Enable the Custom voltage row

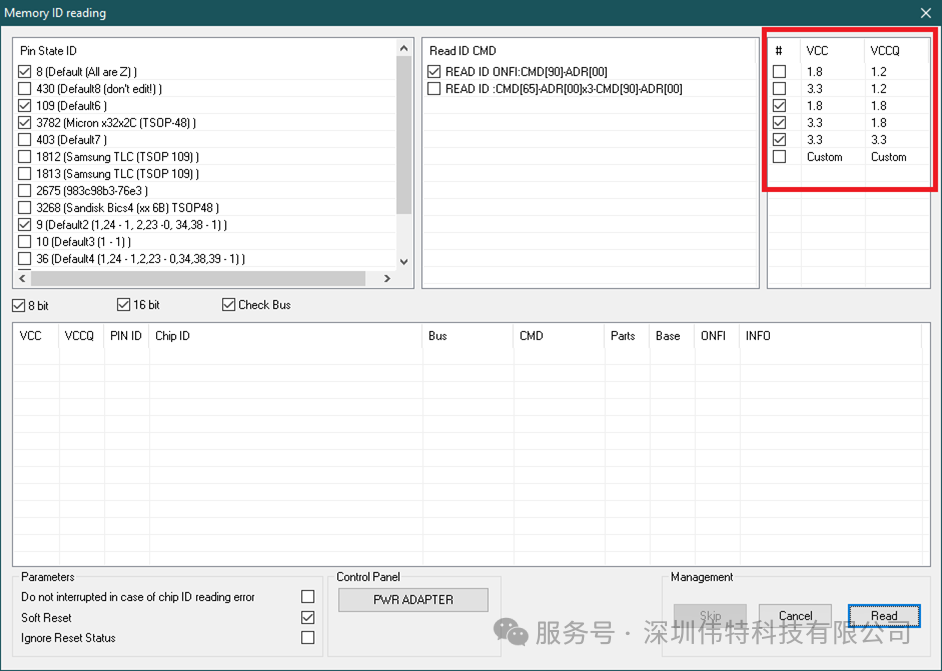(x=779, y=157)
